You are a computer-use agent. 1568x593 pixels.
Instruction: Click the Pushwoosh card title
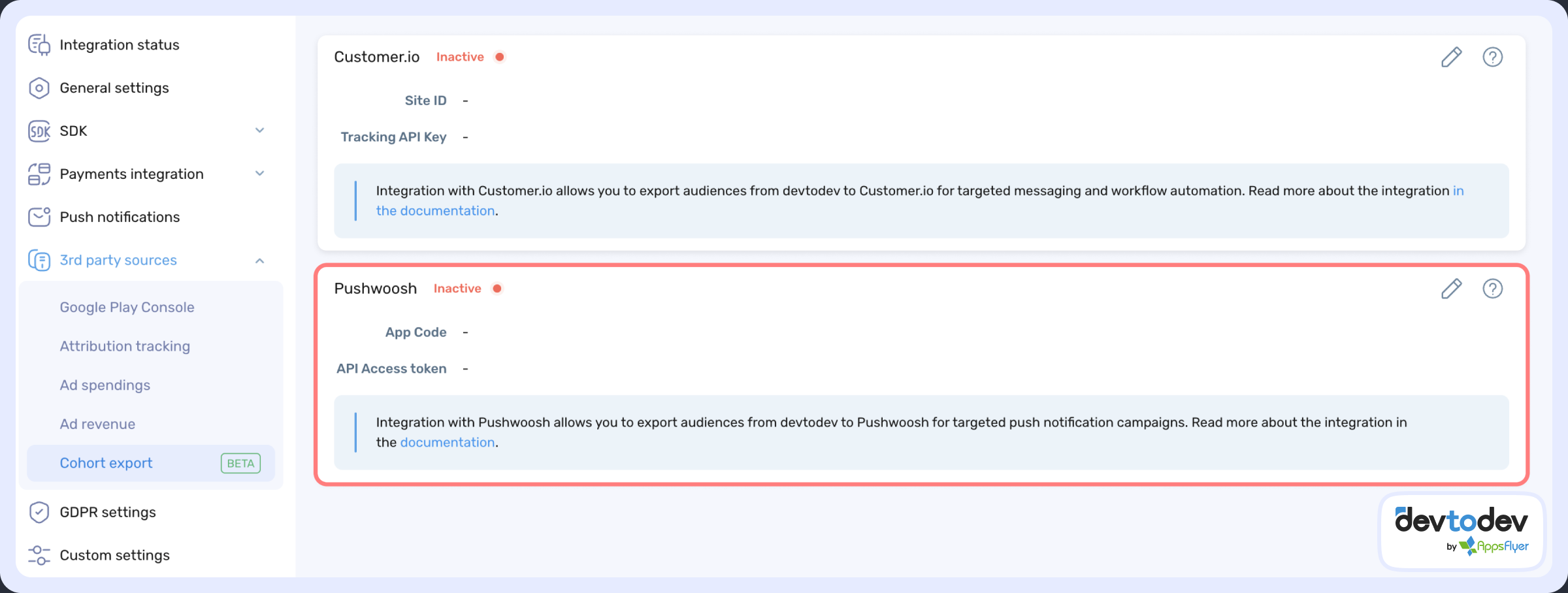click(x=376, y=289)
